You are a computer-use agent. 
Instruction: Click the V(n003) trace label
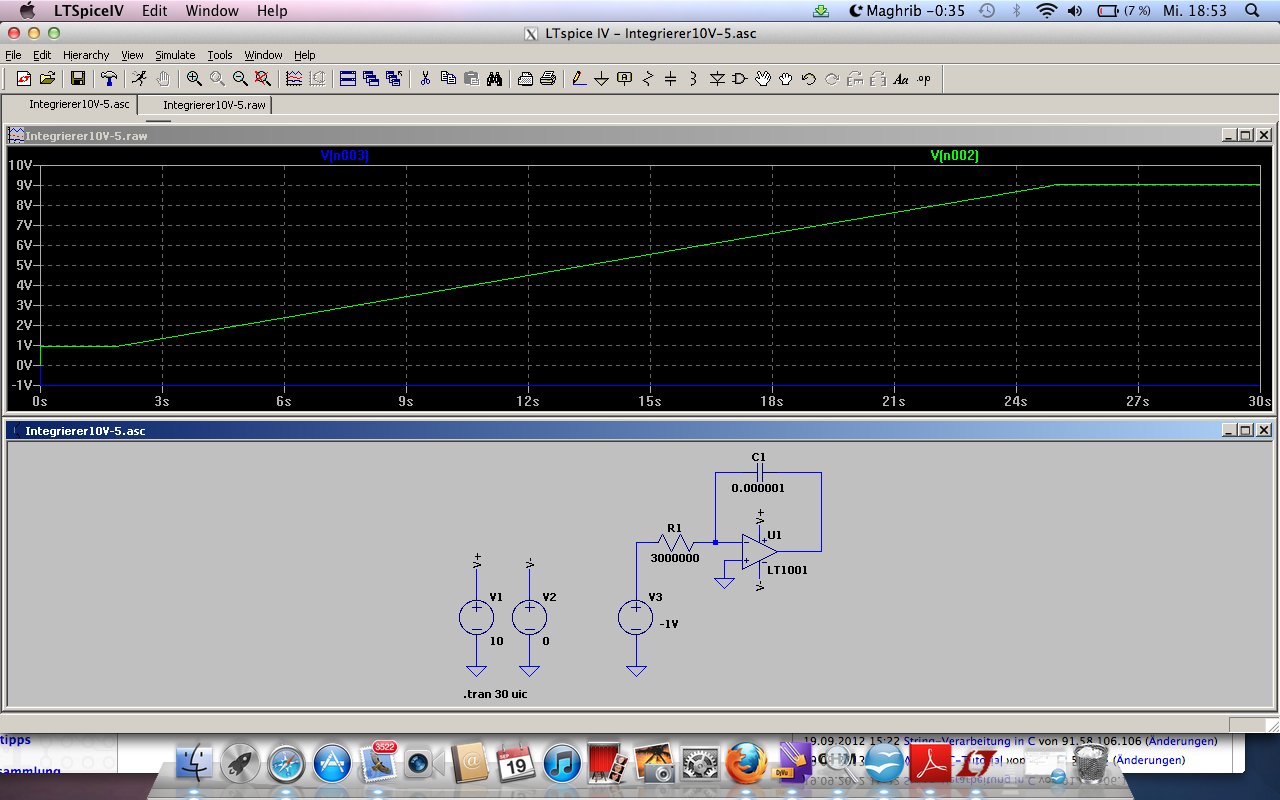coord(344,156)
